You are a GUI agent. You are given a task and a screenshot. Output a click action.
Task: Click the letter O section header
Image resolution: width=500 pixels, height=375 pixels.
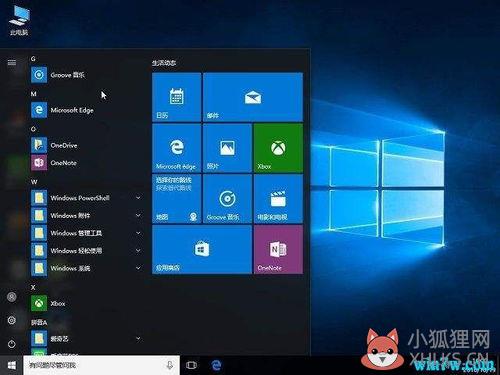[x=33, y=129]
